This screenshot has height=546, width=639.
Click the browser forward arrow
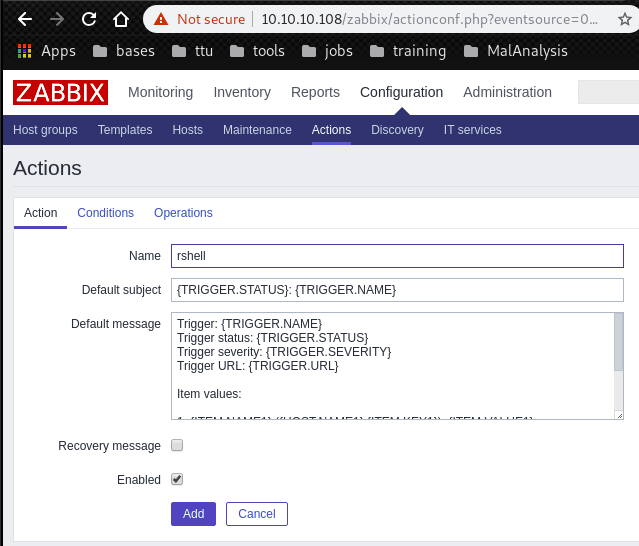point(57,19)
